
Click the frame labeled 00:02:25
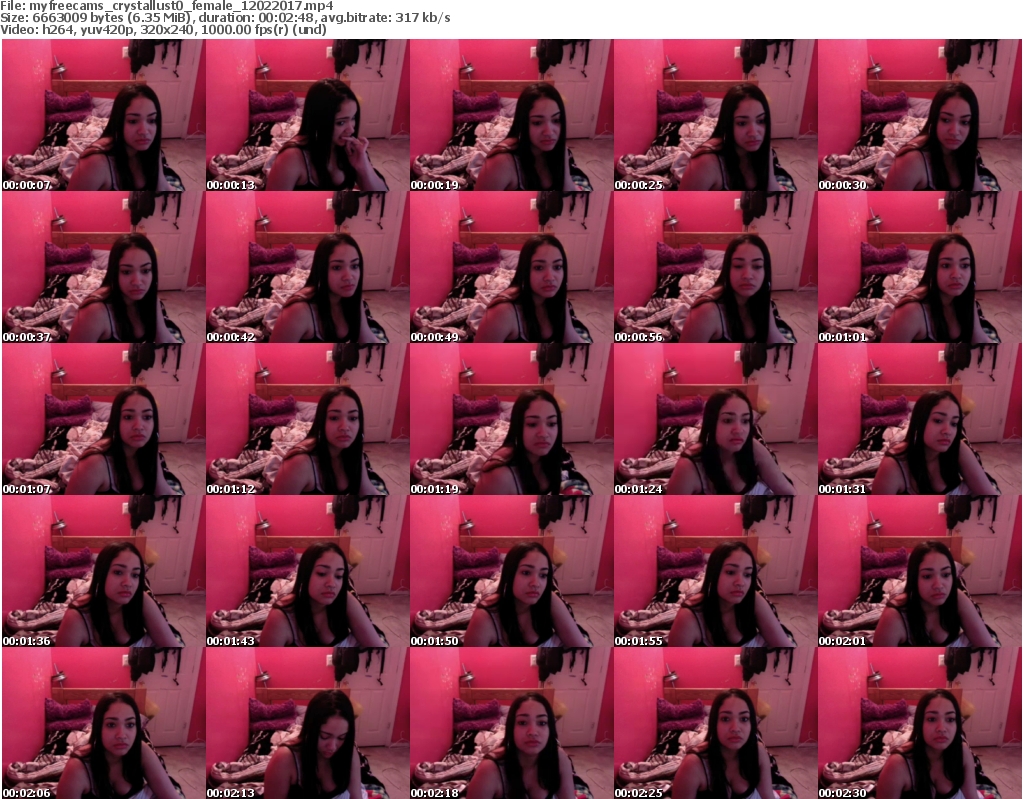pos(715,723)
